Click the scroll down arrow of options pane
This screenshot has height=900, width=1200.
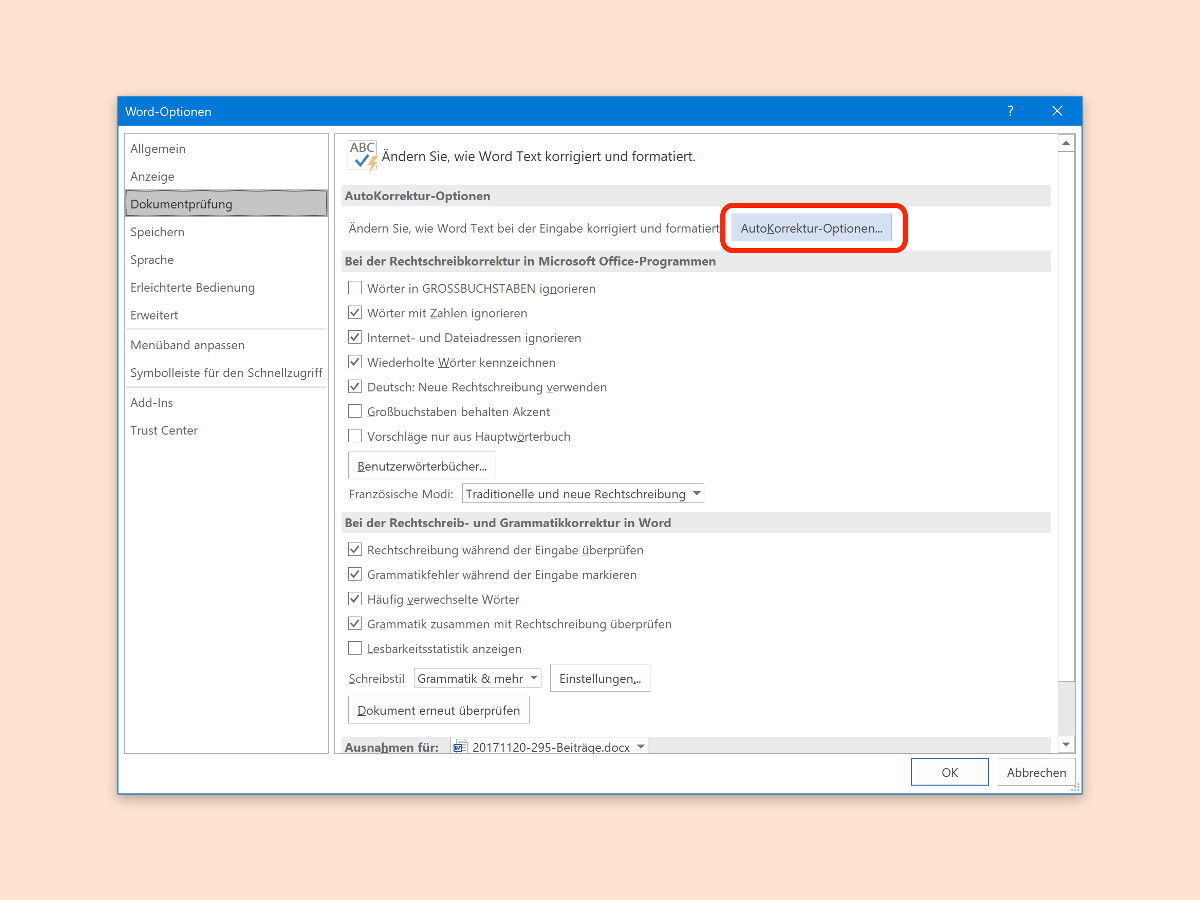[x=1066, y=745]
